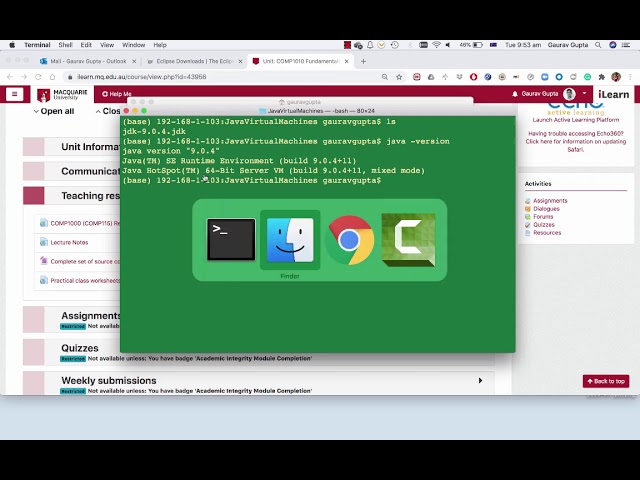This screenshot has width=640, height=480.
Task: Go back in Chrome
Action: [x=10, y=77]
